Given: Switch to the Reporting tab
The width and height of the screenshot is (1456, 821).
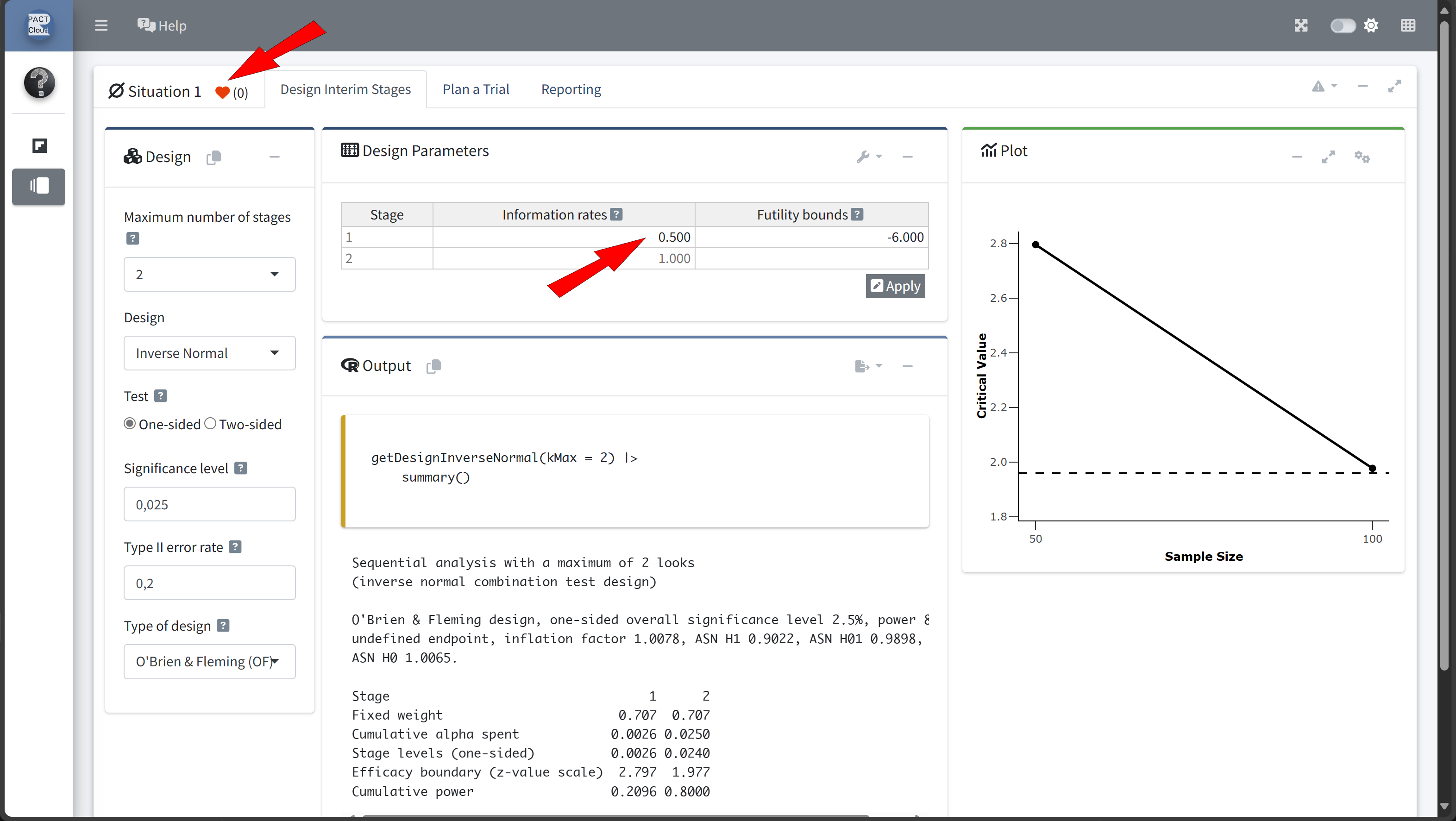Looking at the screenshot, I should [571, 89].
